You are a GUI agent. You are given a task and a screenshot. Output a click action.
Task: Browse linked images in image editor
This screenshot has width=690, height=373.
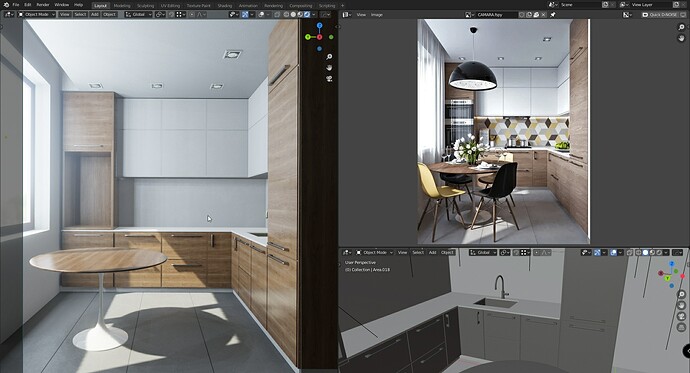(469, 15)
